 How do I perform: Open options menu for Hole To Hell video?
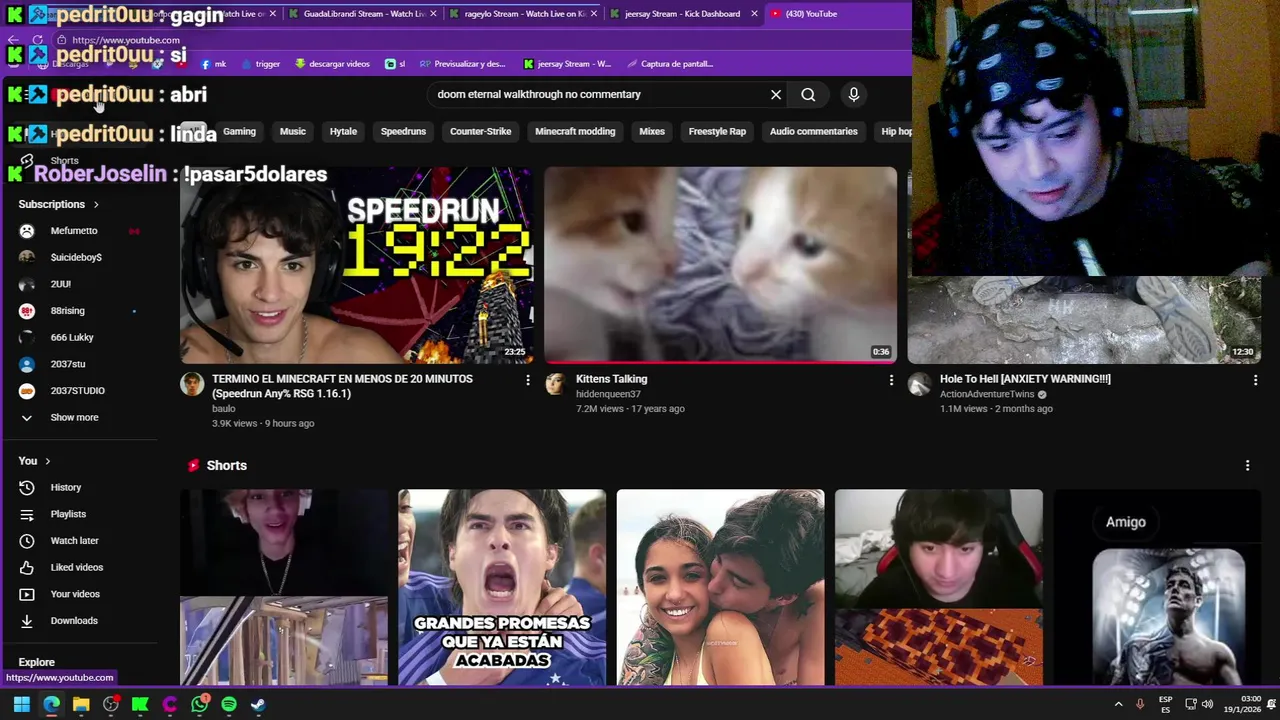(1255, 380)
